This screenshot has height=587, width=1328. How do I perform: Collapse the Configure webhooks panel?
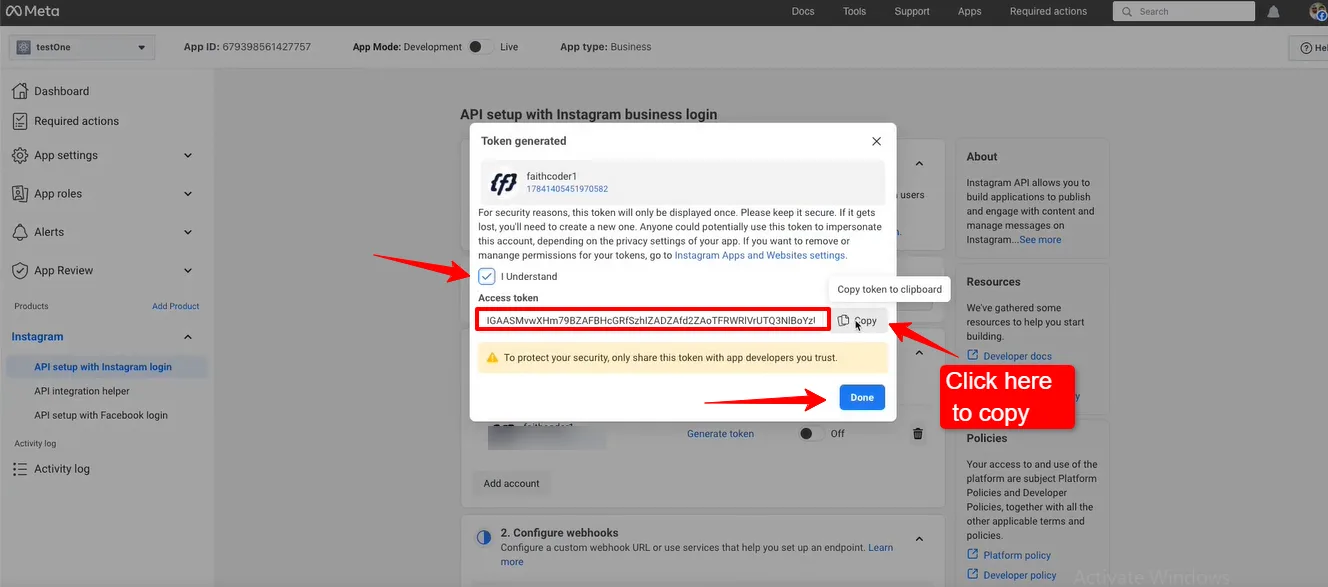point(919,538)
